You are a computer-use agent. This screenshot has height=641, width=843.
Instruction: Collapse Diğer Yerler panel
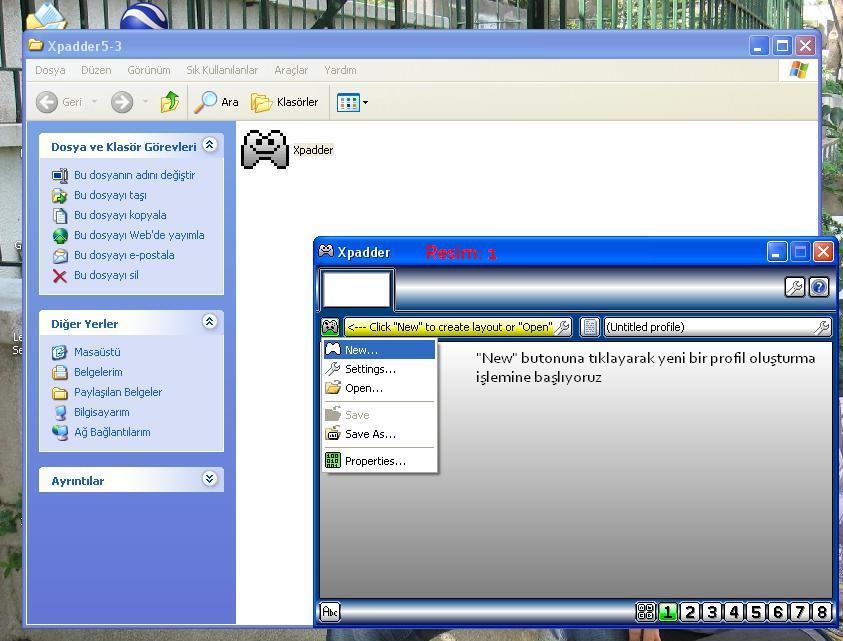[210, 322]
